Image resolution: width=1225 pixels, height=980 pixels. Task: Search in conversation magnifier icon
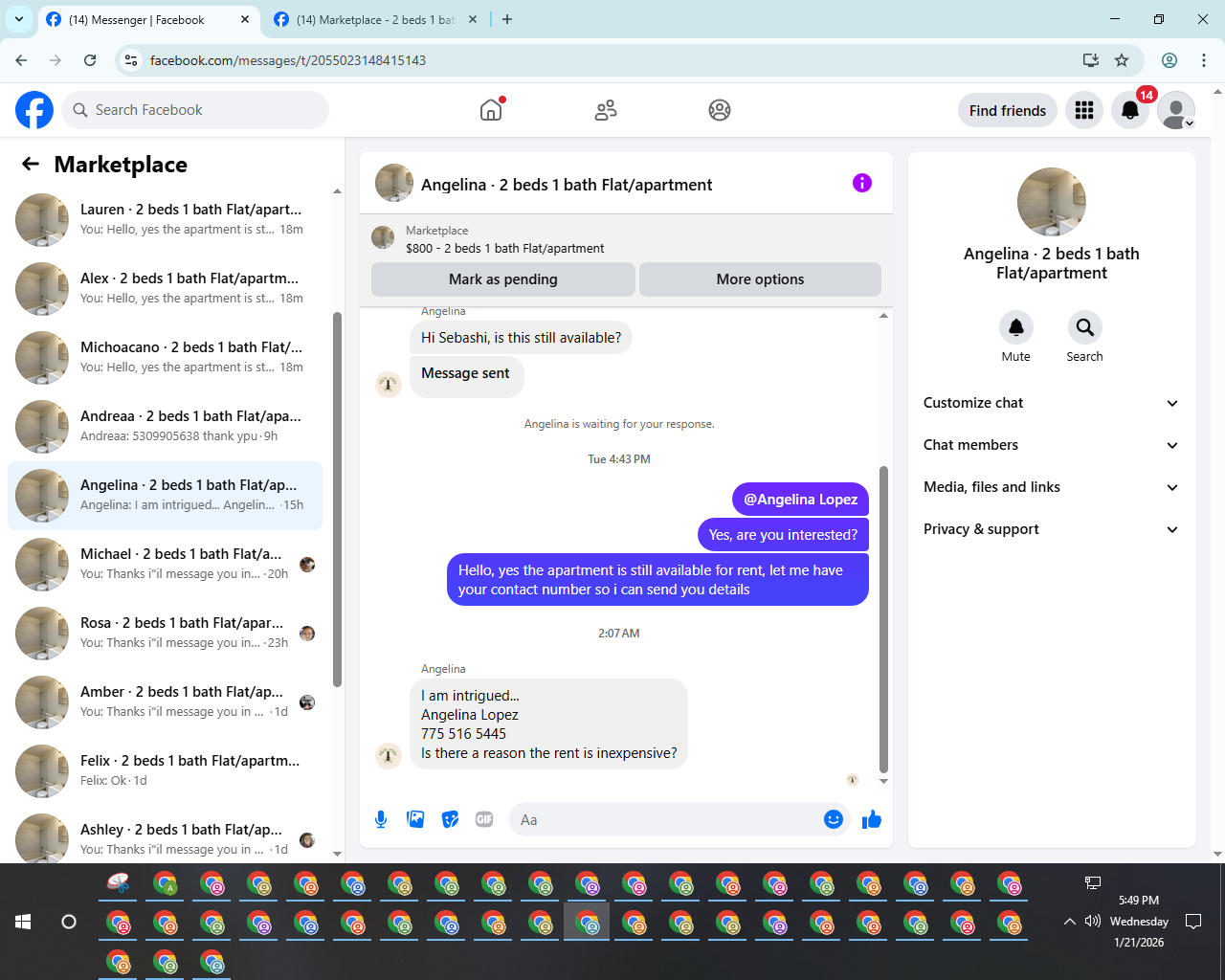tap(1084, 327)
